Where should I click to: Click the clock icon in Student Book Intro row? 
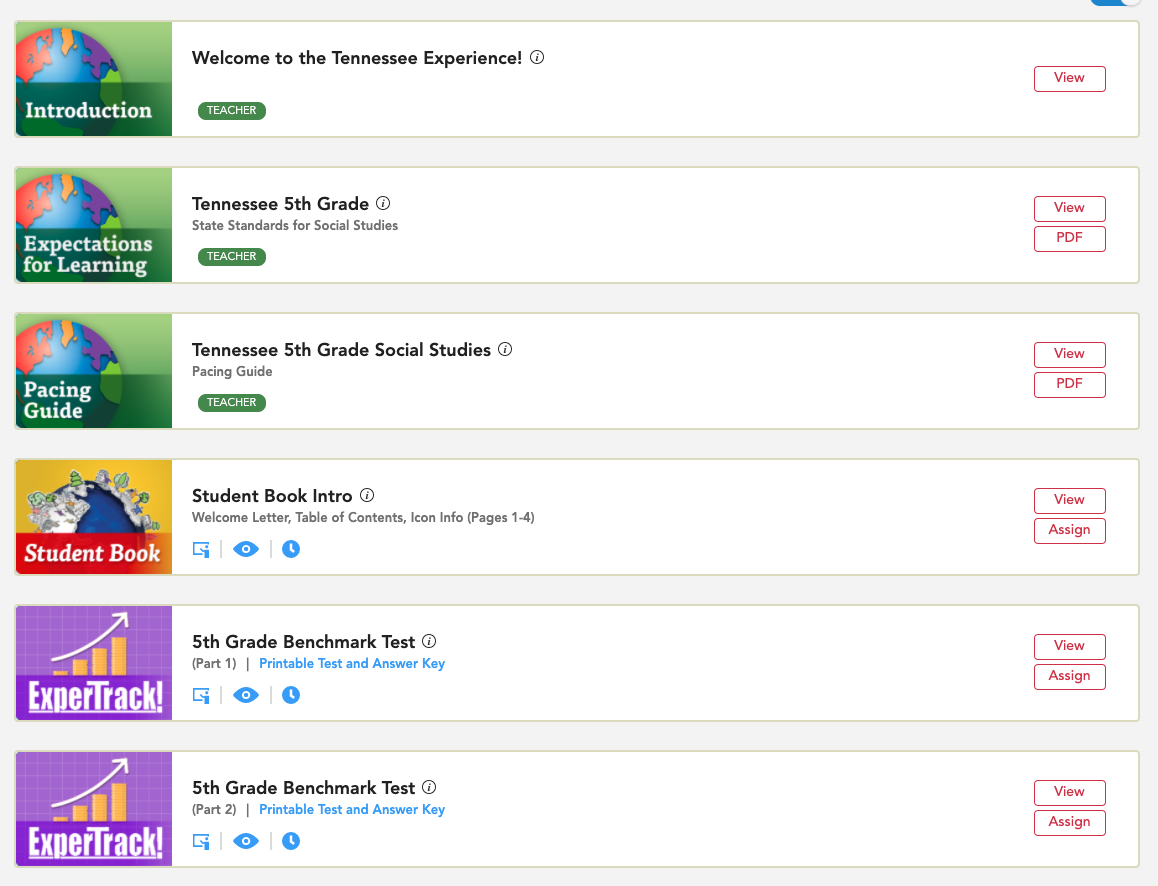click(x=291, y=549)
